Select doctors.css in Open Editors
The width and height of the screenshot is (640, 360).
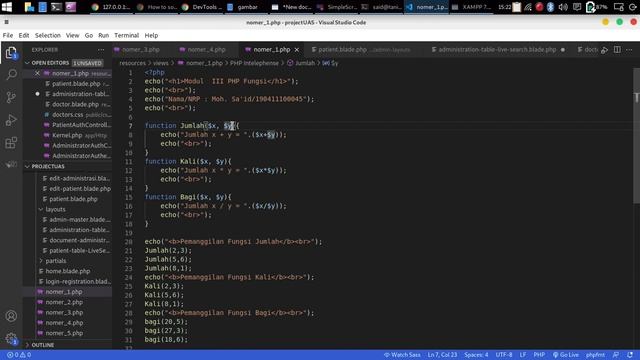click(x=67, y=115)
